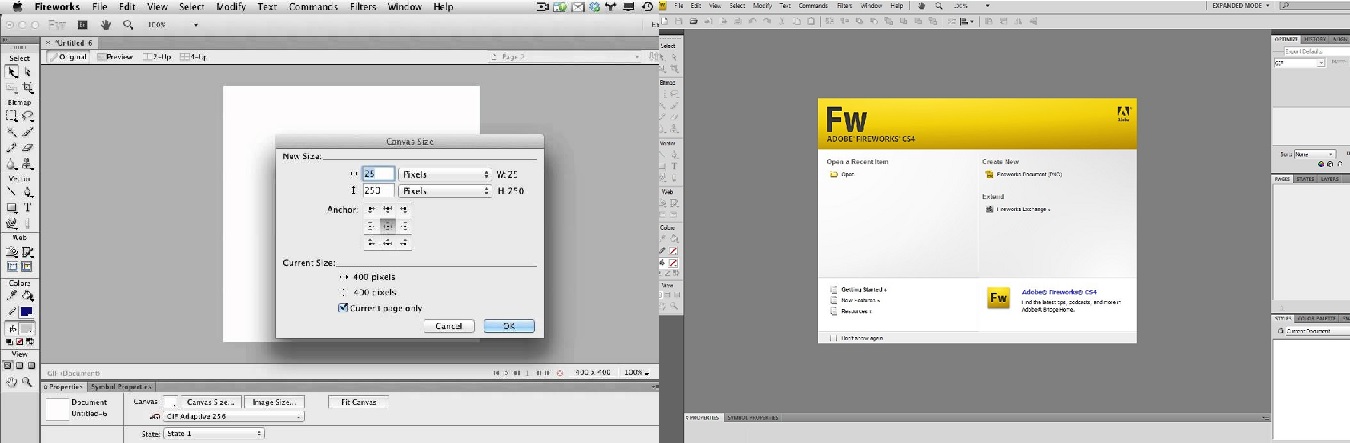Click the Show Slices and Hotspots icon
This screenshot has width=1350, height=443.
coord(27,267)
